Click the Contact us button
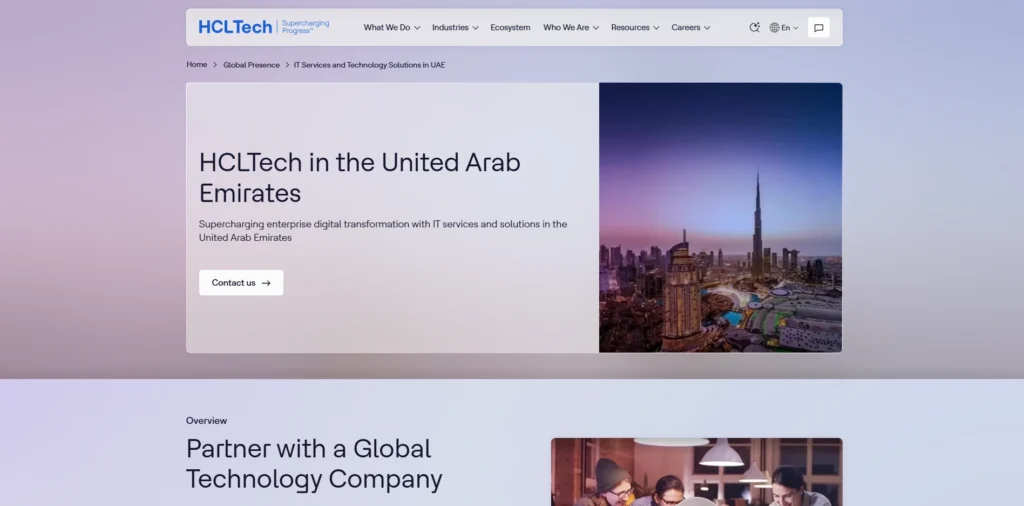 (241, 283)
